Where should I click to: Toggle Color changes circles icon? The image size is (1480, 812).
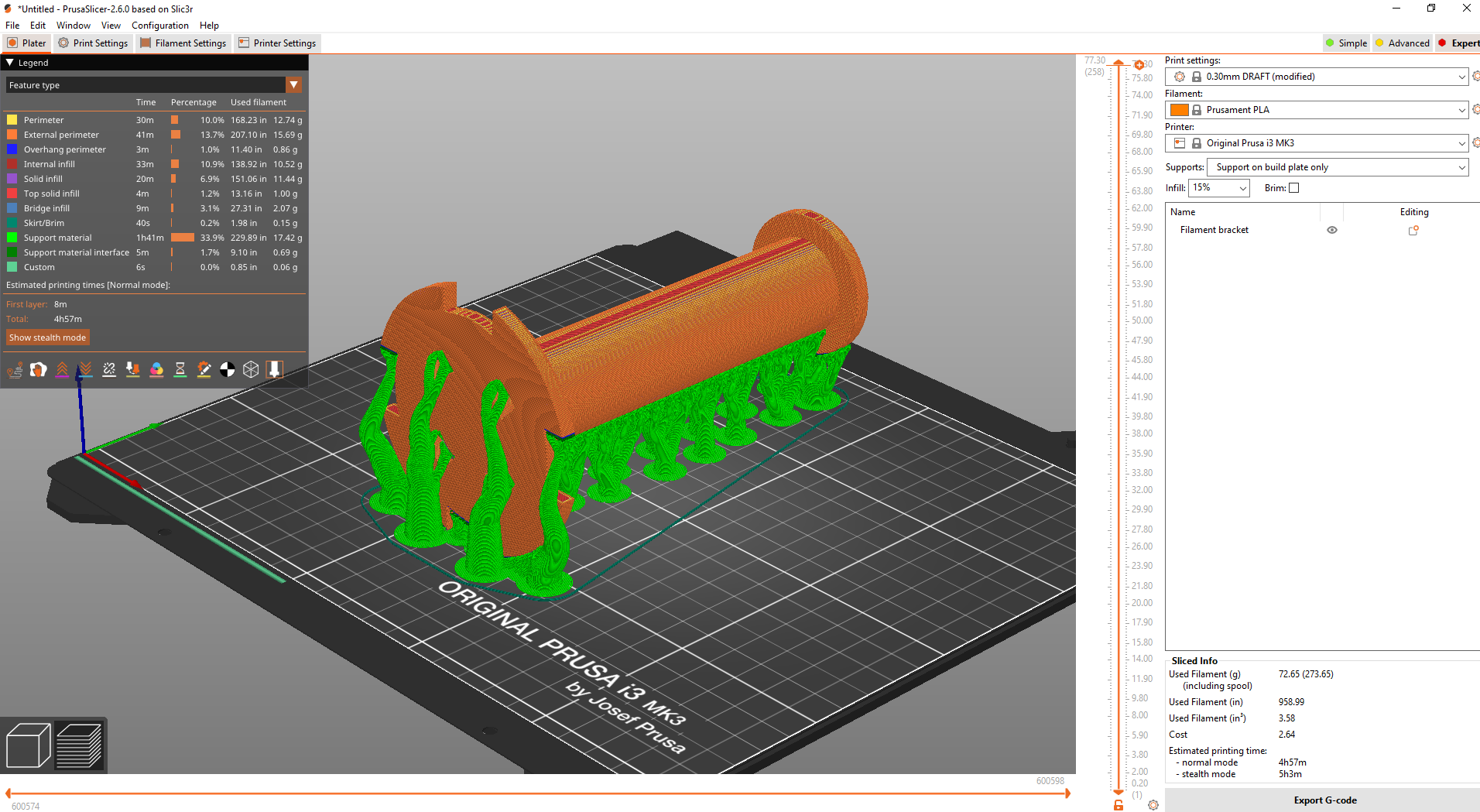pos(156,370)
